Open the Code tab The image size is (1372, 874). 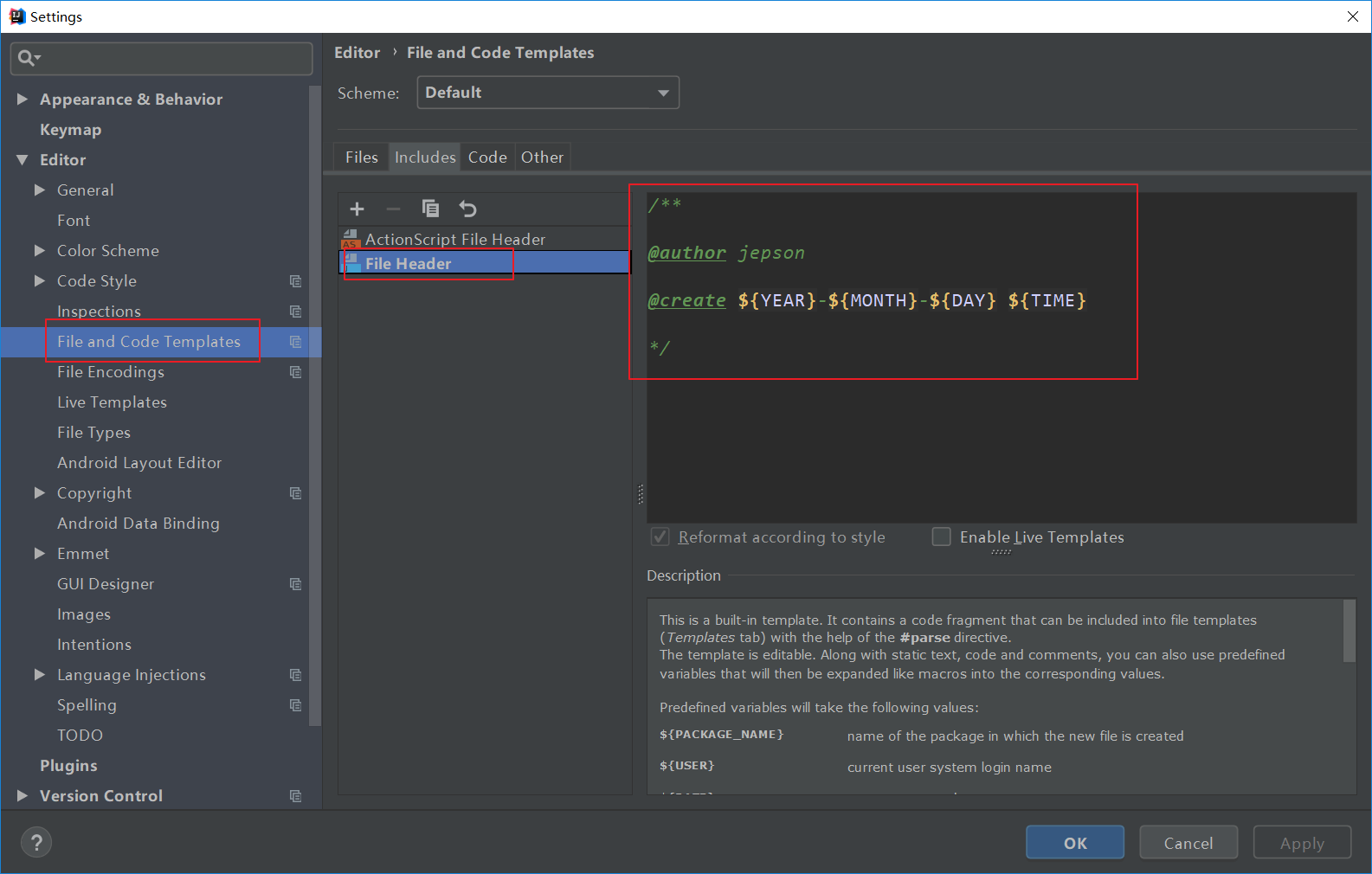(487, 157)
